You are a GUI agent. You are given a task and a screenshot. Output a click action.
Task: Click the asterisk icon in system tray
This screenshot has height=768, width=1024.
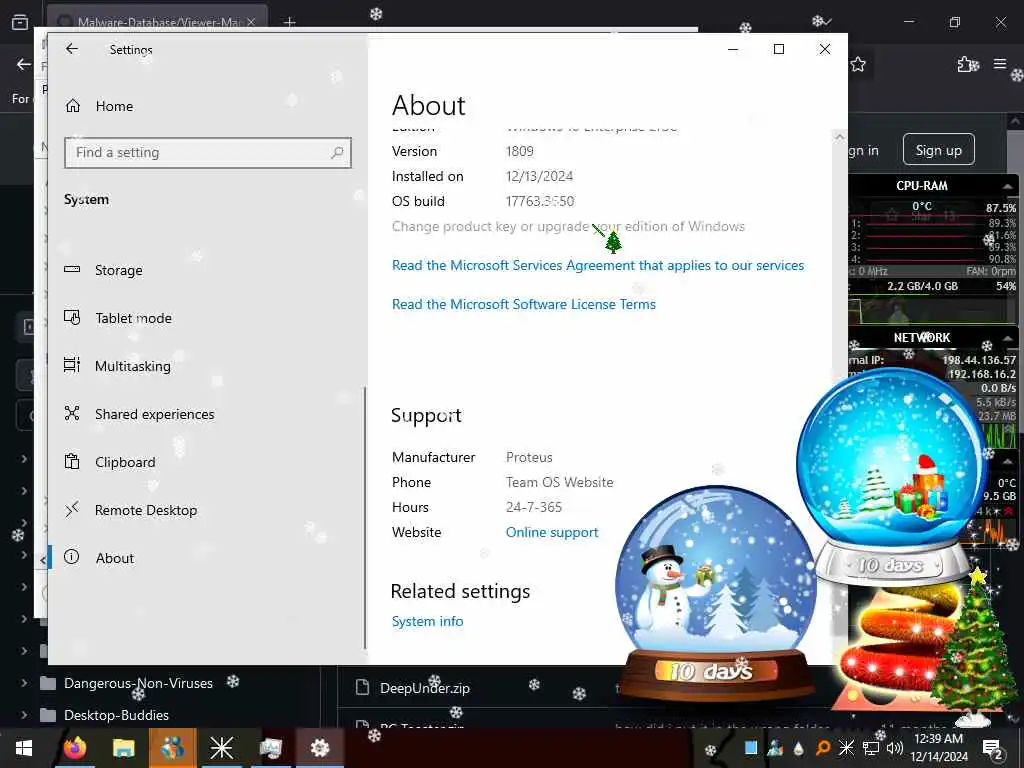pyautogui.click(x=846, y=747)
